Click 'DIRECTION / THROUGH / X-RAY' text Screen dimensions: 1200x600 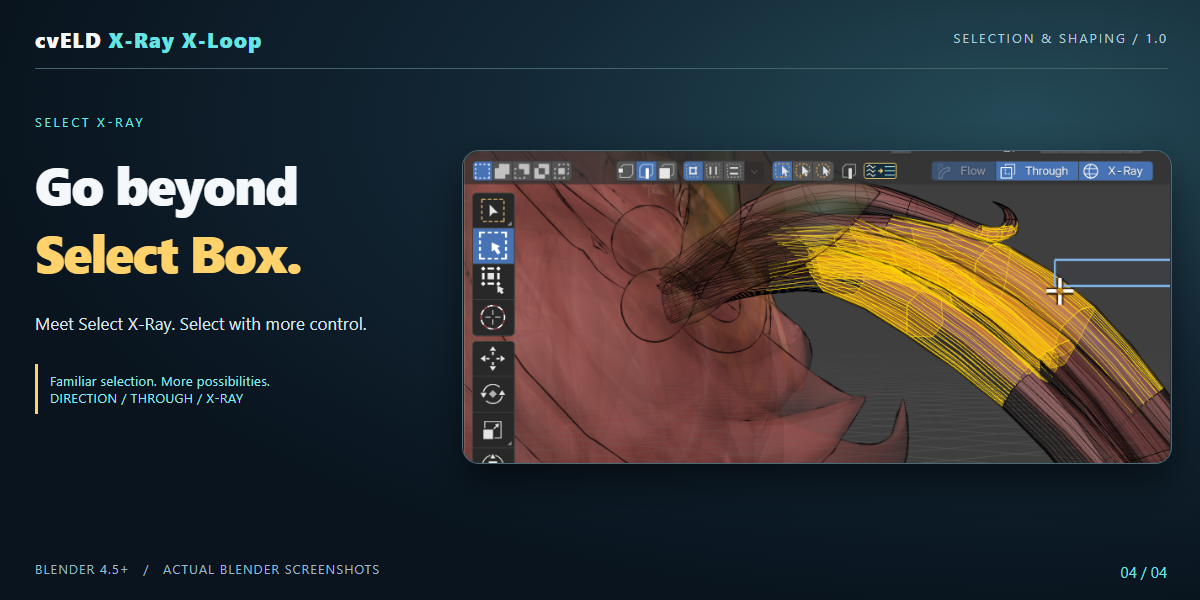146,399
